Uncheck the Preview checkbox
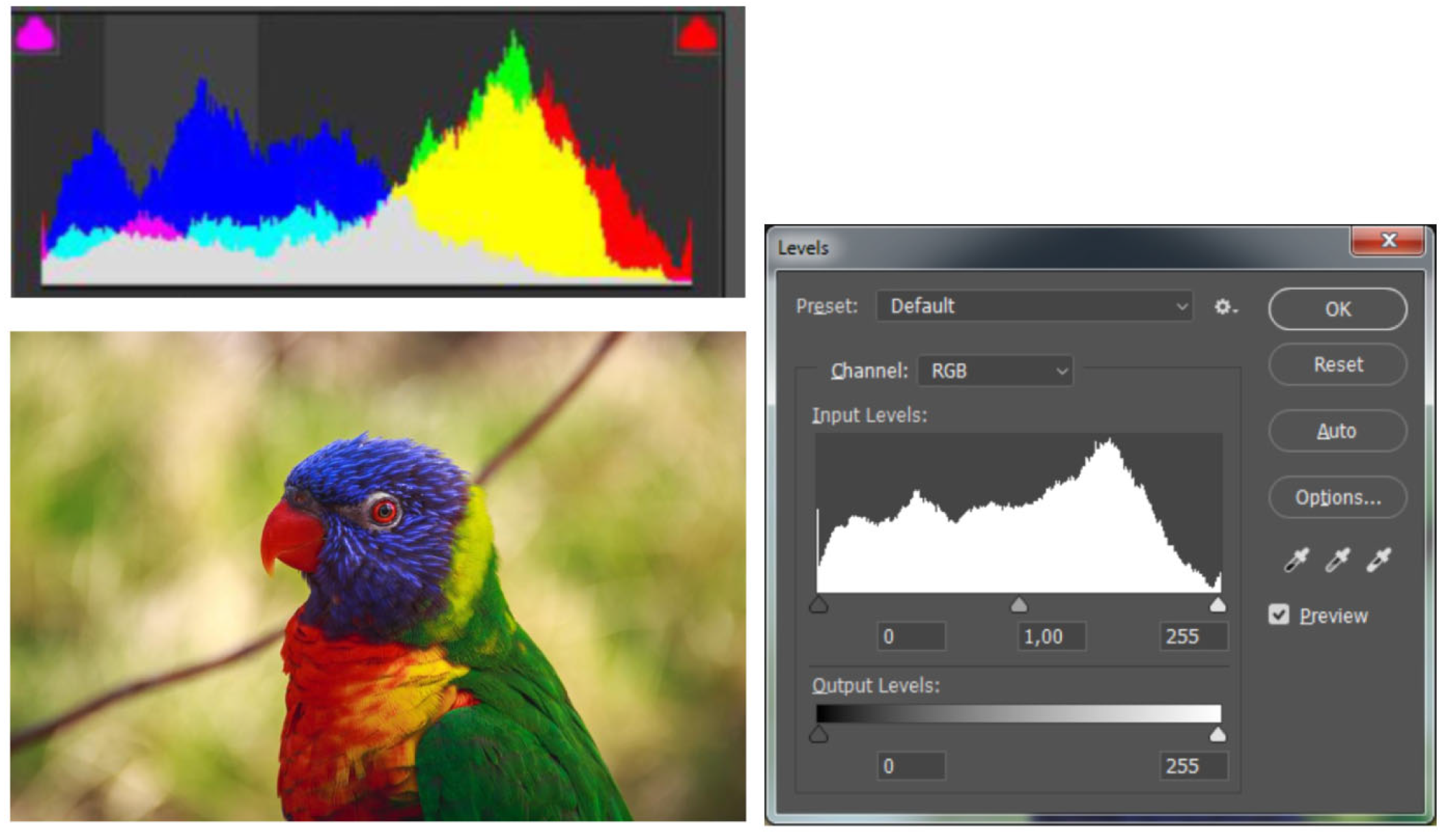Viewport: 1449px width, 840px height. pos(1278,615)
